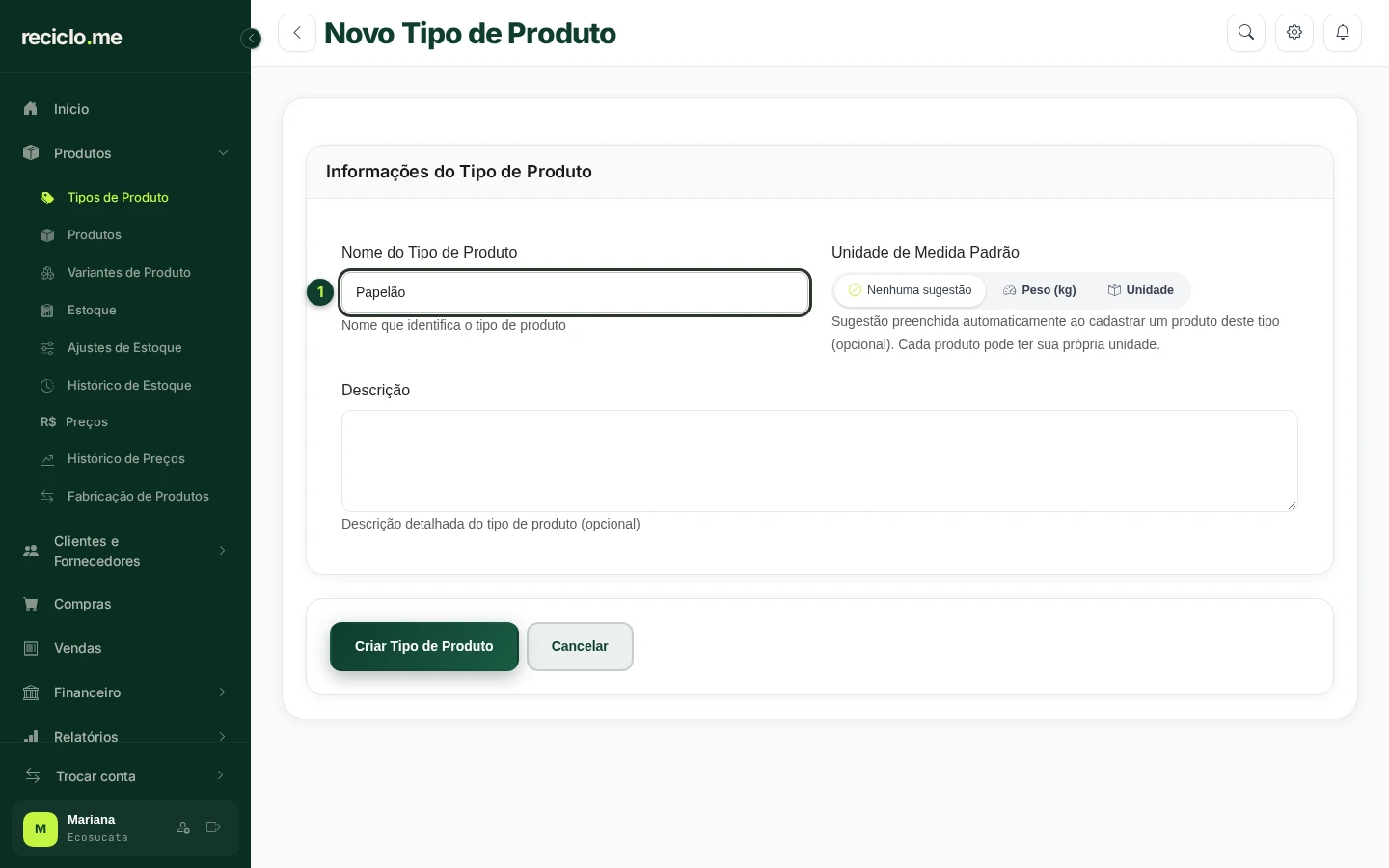Collapse the Produtos menu chevron
Image resolution: width=1389 pixels, height=868 pixels.
tap(223, 153)
